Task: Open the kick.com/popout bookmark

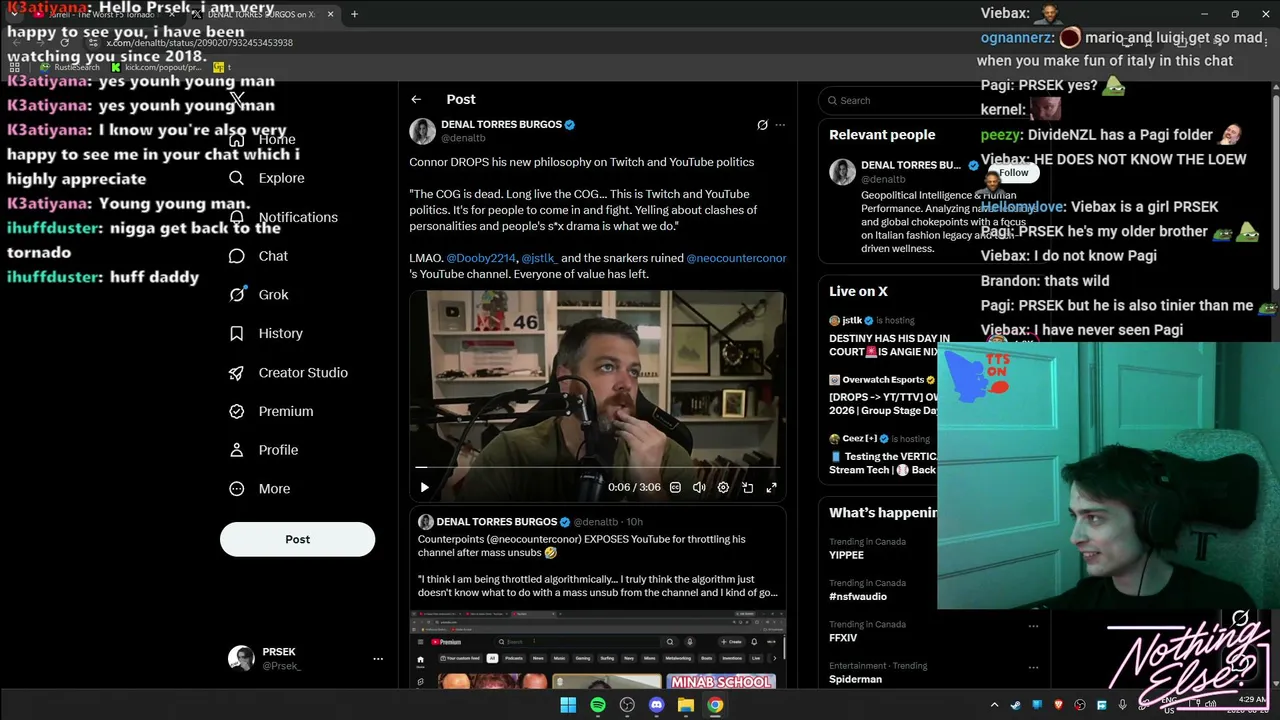Action: [157, 67]
